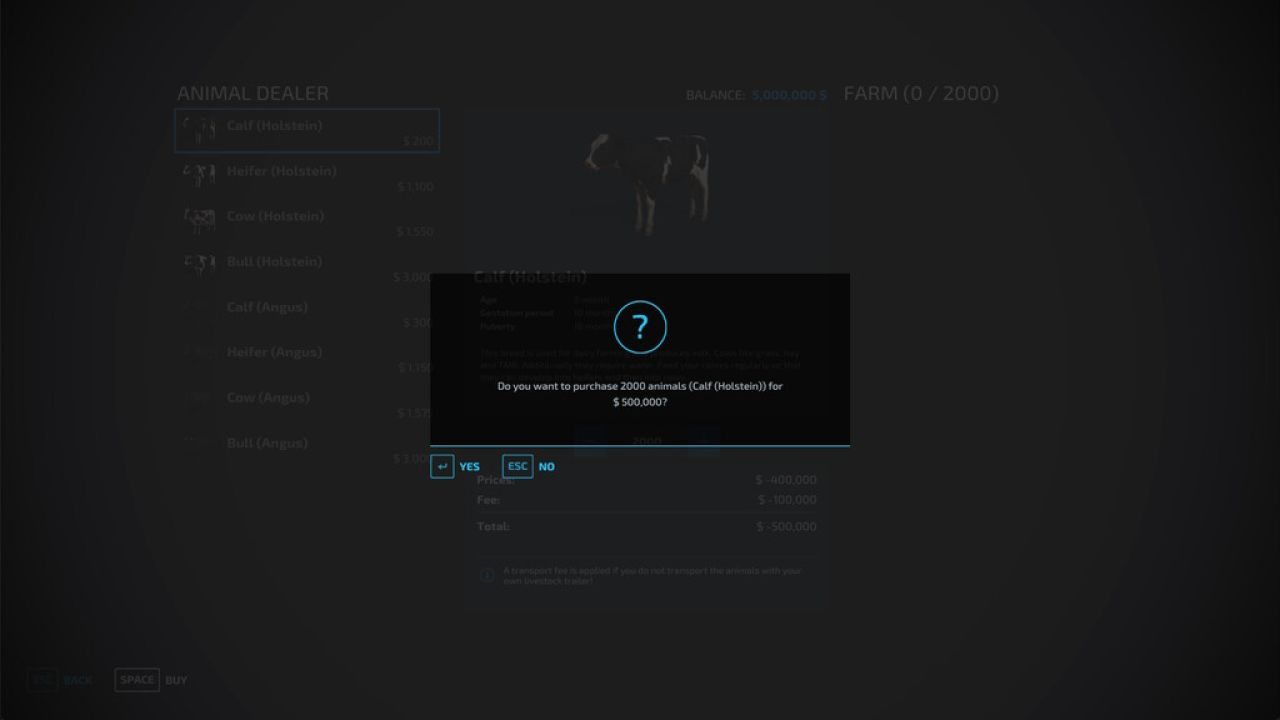Click the "$ 1,550" price of Cow (Holstein)
Image resolution: width=1280 pixels, height=720 pixels.
pos(415,232)
